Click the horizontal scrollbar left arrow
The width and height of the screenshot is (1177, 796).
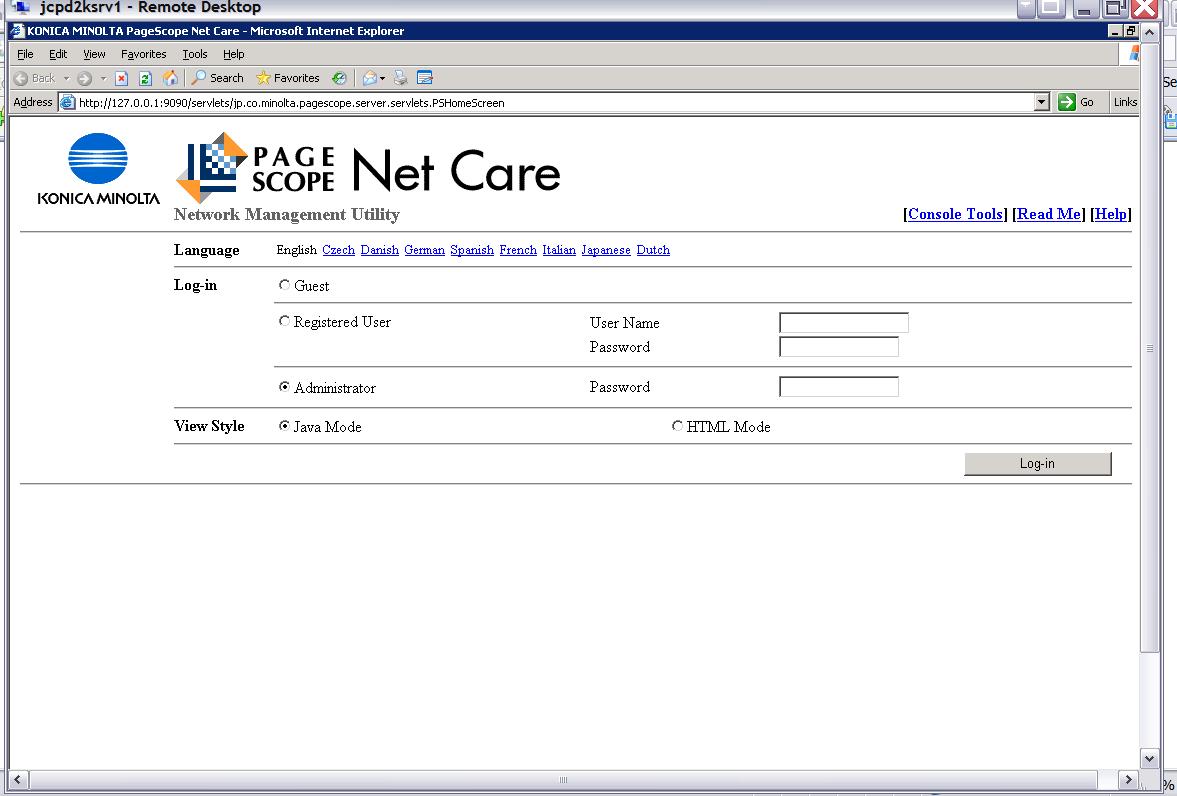(x=18, y=779)
